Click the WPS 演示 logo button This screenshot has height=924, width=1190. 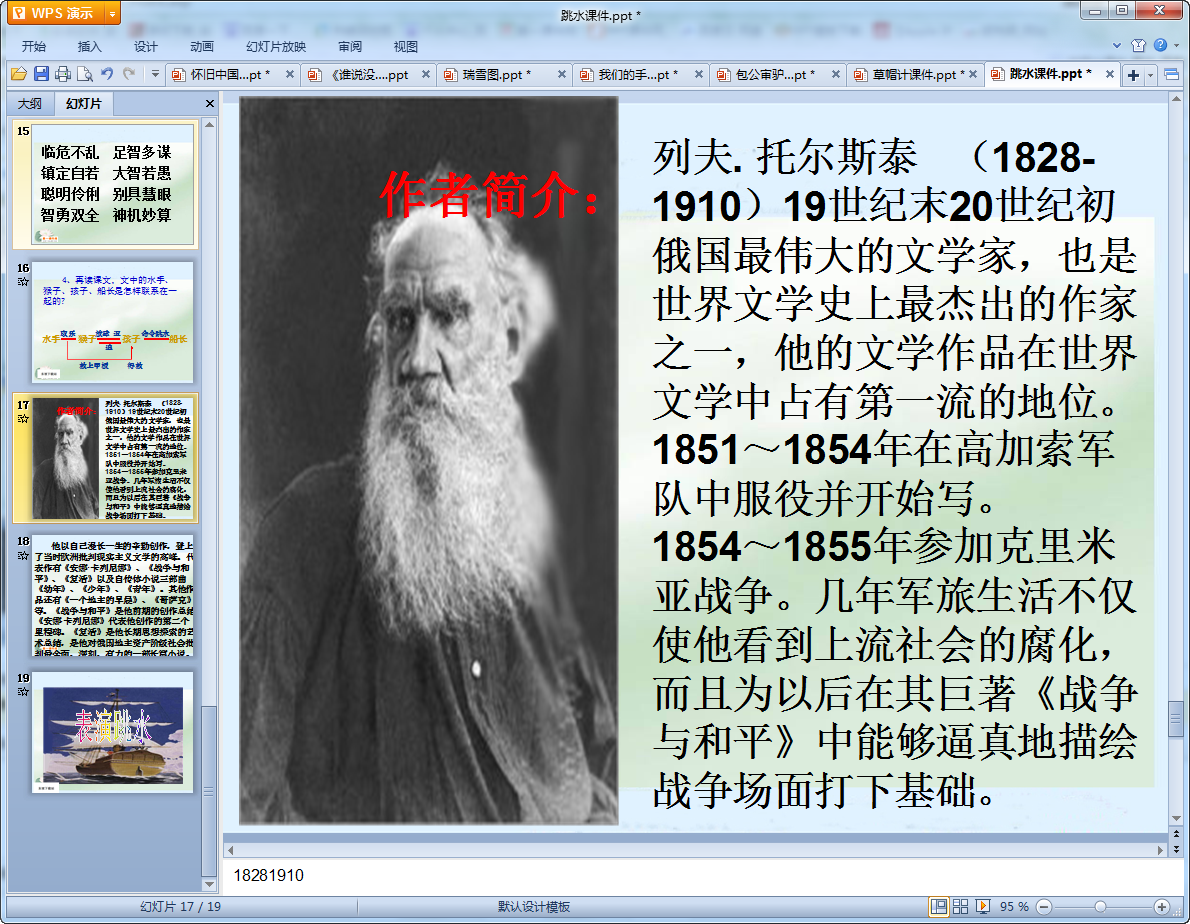point(55,14)
